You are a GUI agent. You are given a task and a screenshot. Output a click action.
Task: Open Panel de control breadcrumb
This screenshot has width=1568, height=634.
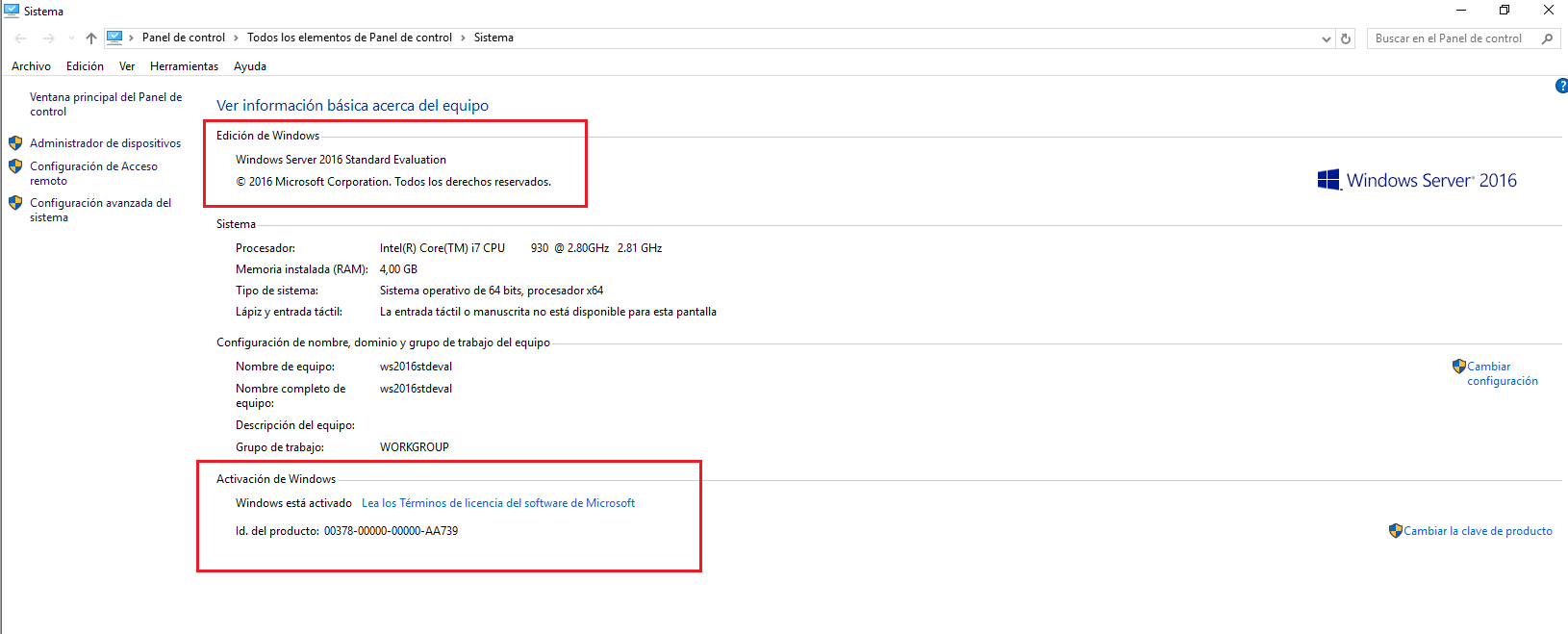point(184,38)
